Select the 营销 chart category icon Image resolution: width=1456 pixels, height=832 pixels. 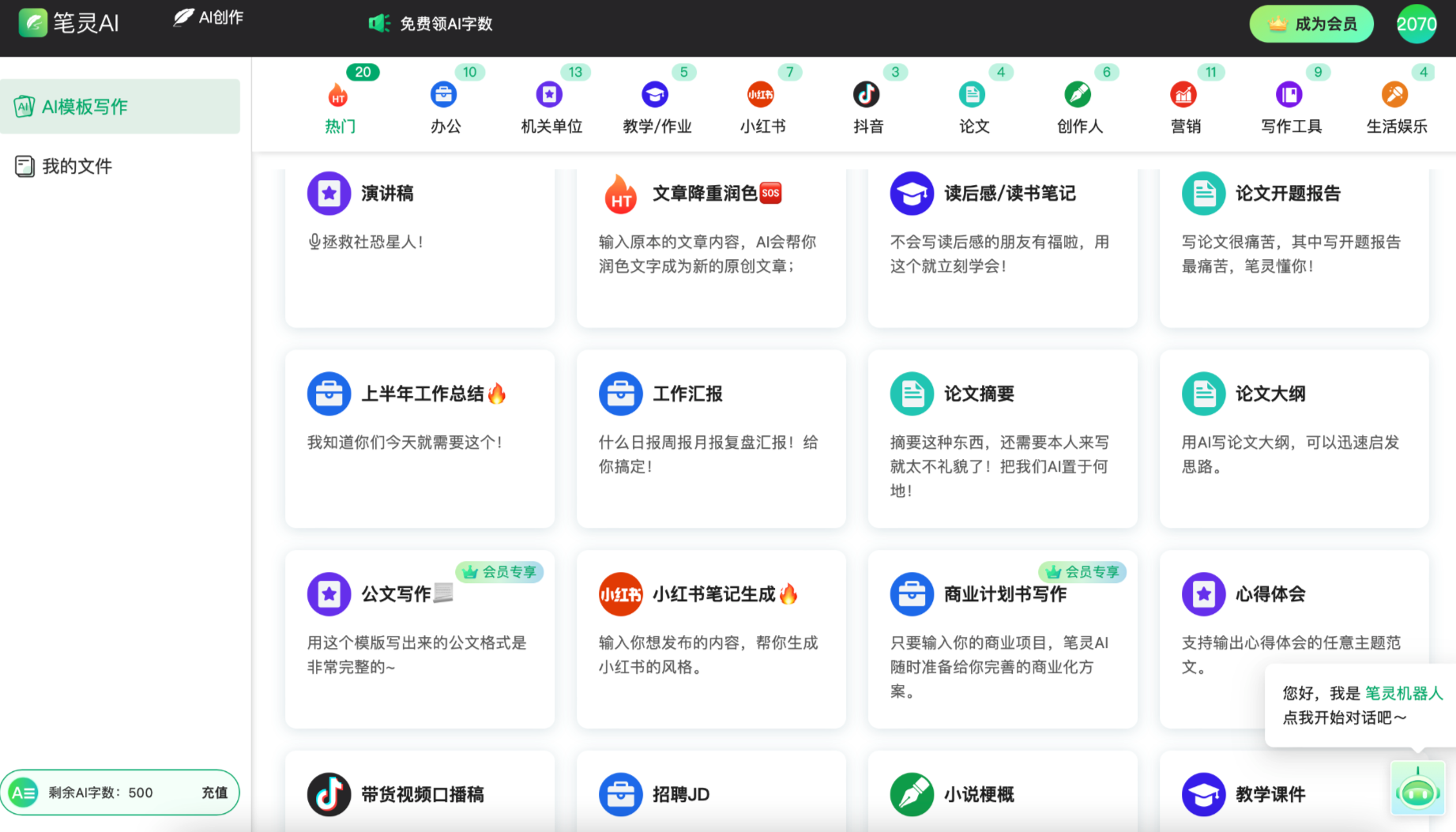[x=1183, y=95]
